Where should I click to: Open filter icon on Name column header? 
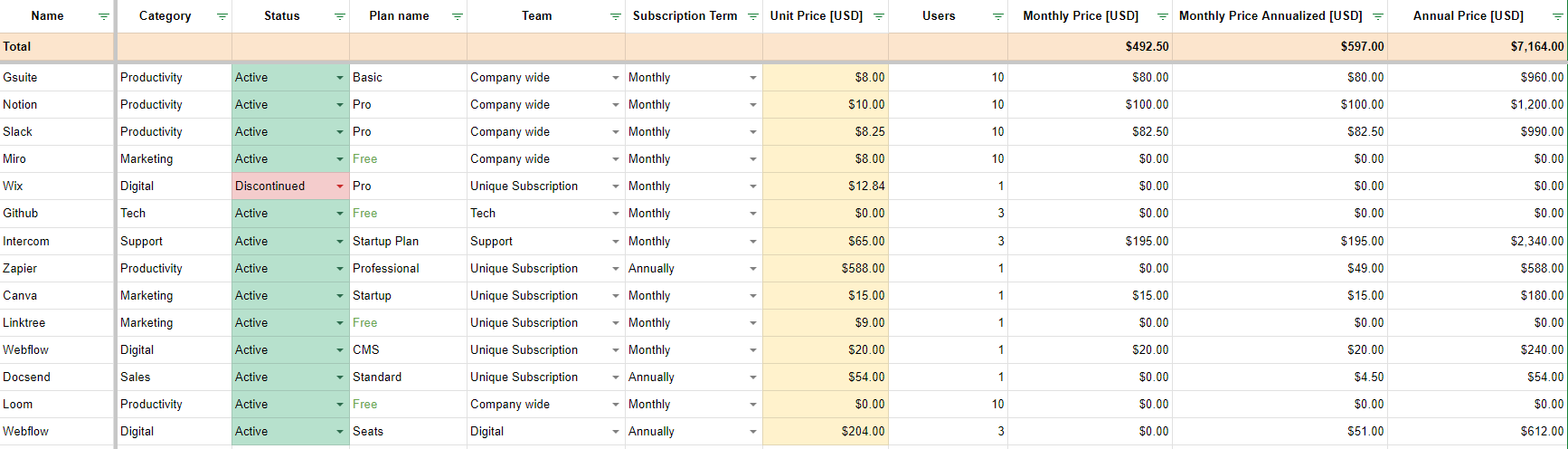103,16
